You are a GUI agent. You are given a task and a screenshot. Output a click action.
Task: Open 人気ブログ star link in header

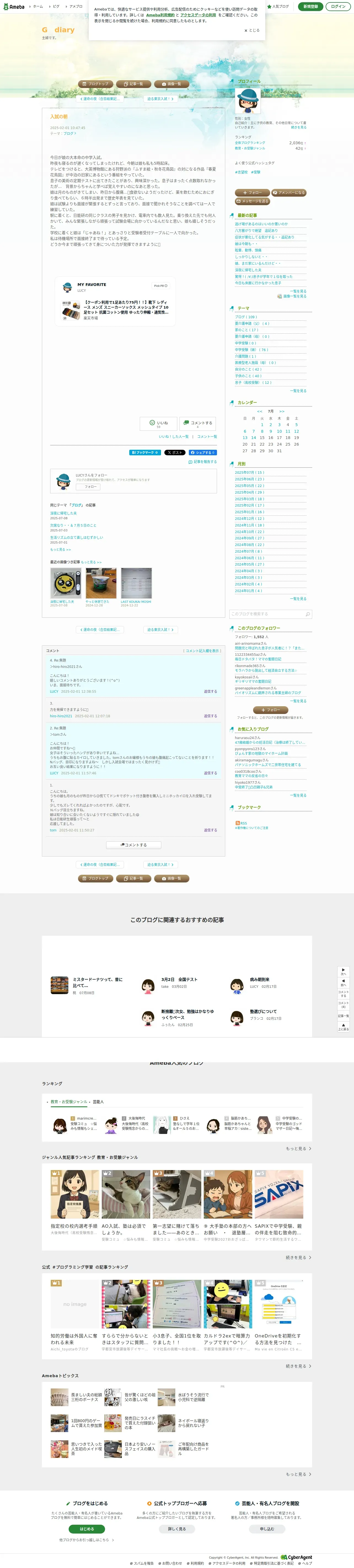click(x=278, y=6)
